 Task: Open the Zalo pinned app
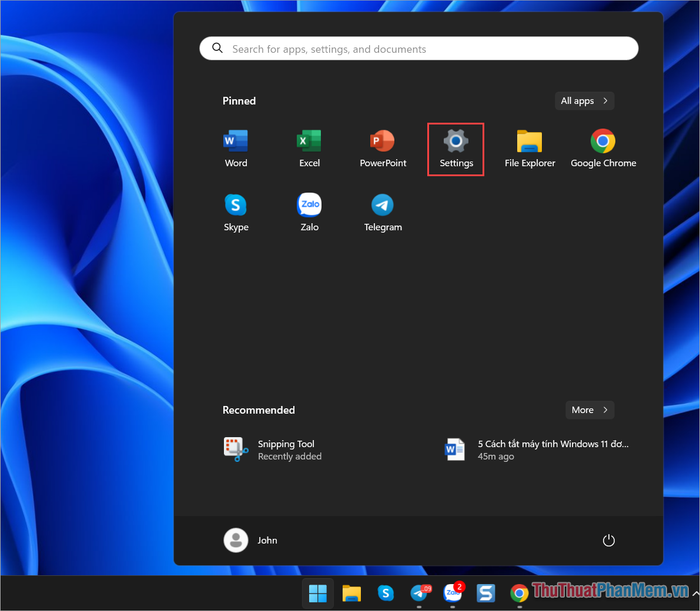pos(309,213)
